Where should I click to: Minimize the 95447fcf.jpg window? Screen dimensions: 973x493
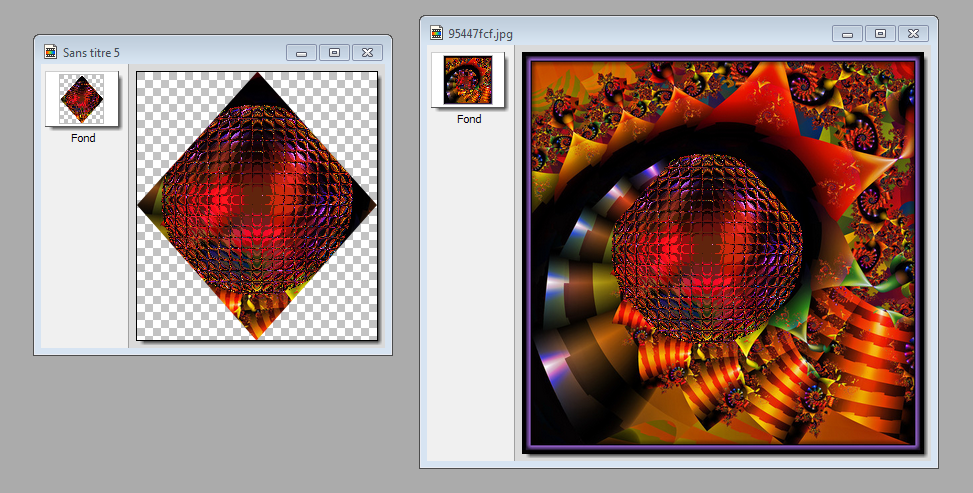(x=847, y=33)
